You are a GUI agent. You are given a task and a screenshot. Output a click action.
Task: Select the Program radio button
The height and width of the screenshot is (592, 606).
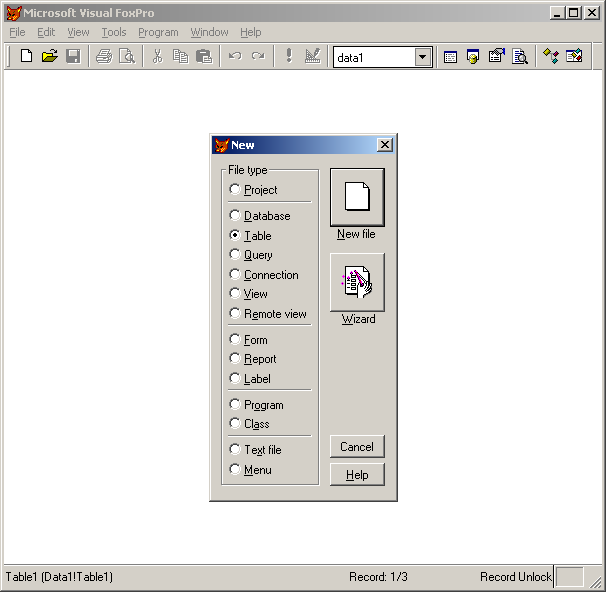(x=235, y=404)
